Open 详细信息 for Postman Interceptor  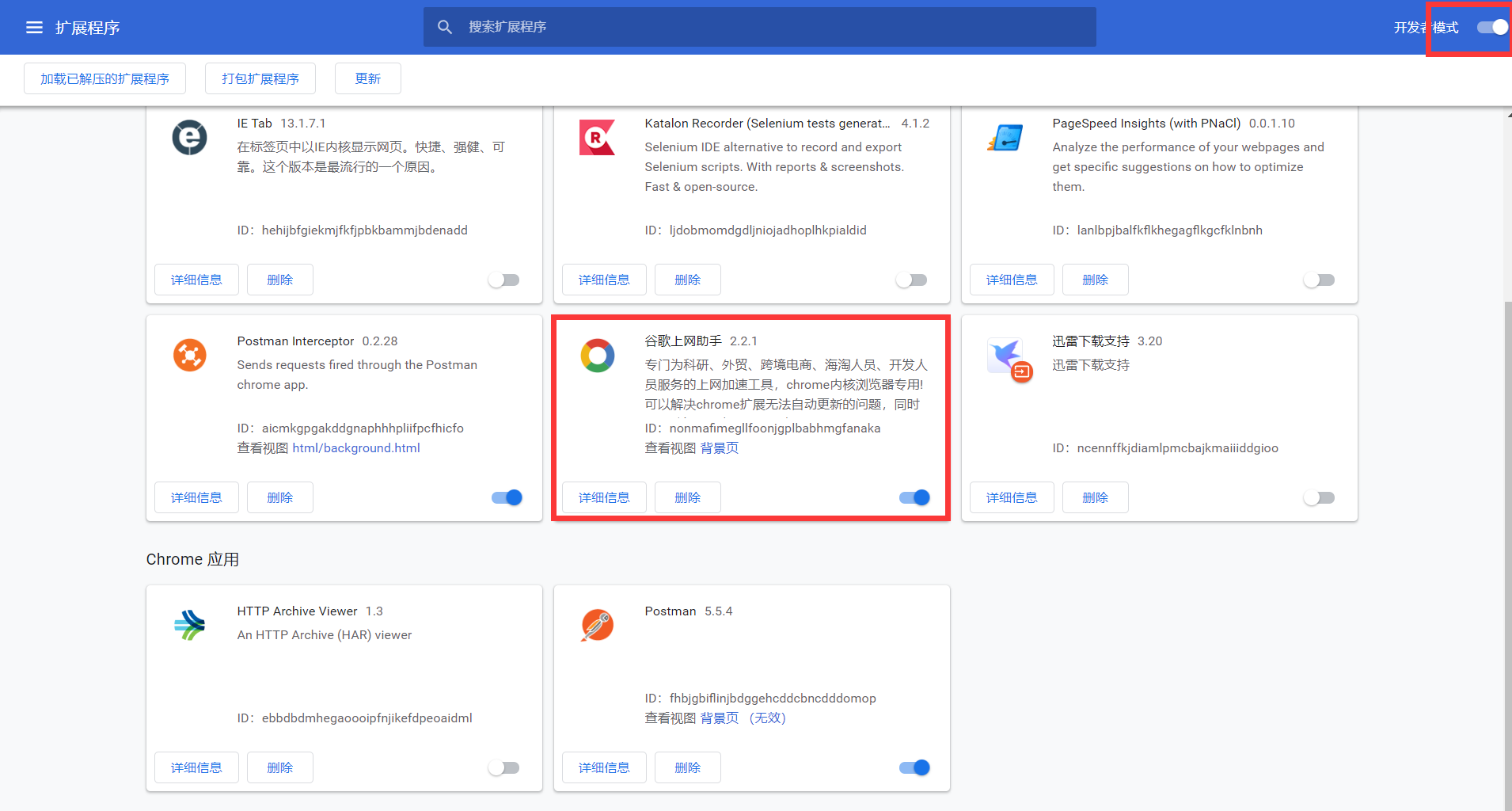point(196,497)
